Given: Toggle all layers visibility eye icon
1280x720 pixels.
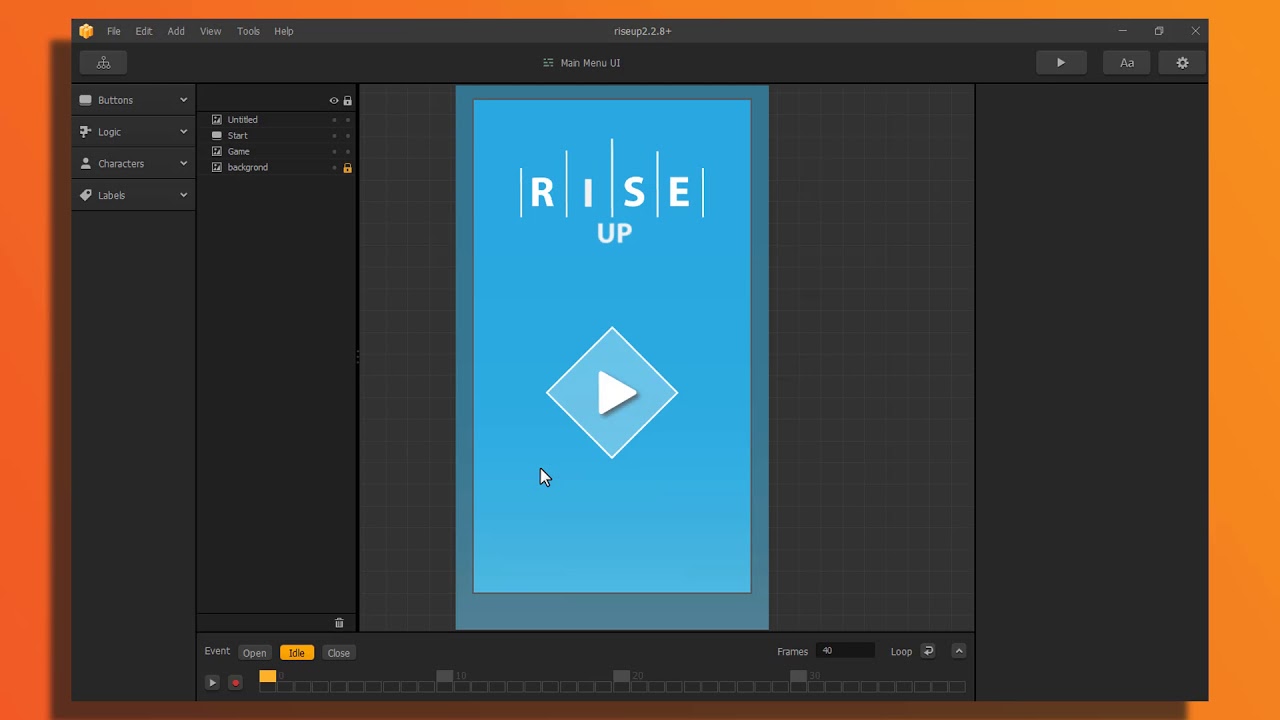Looking at the screenshot, I should point(334,101).
